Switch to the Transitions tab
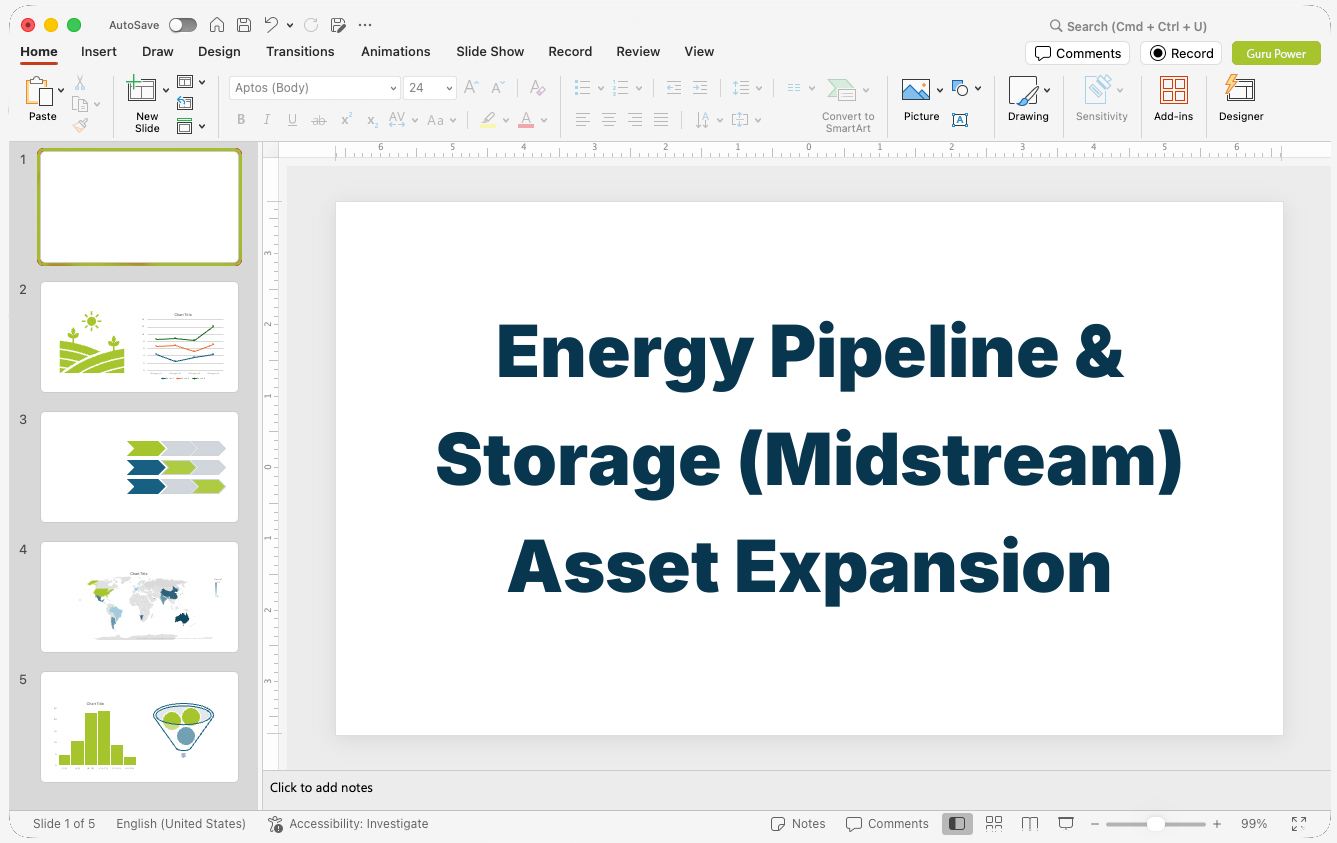 click(300, 52)
